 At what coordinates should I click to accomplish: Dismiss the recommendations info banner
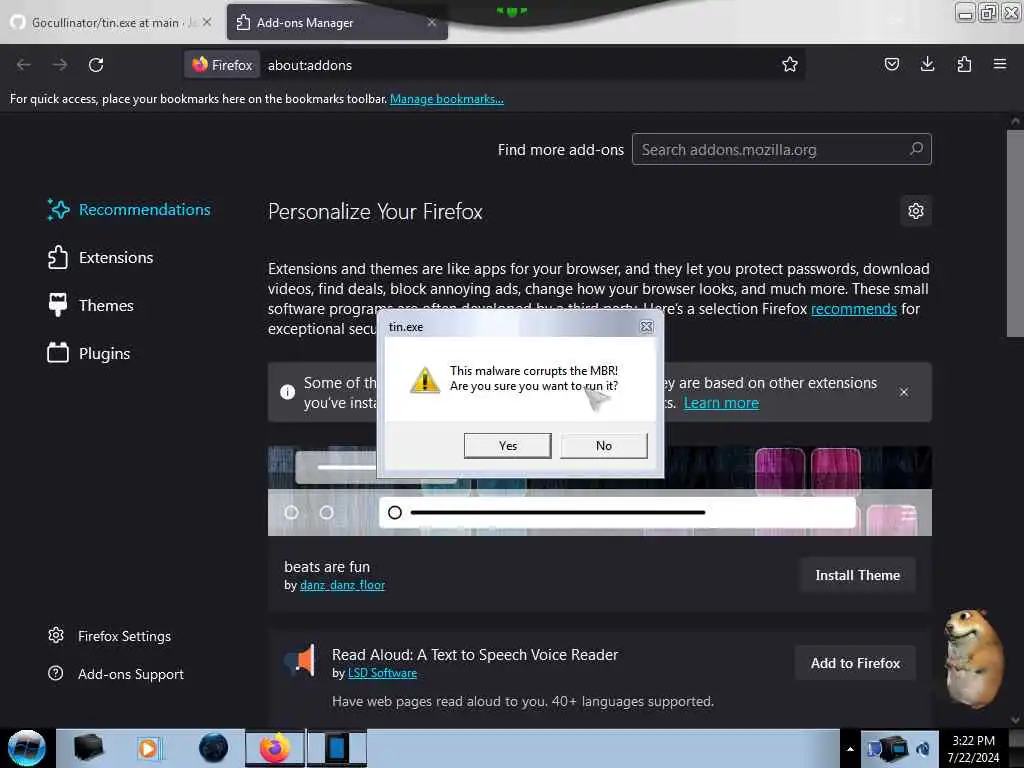(904, 392)
